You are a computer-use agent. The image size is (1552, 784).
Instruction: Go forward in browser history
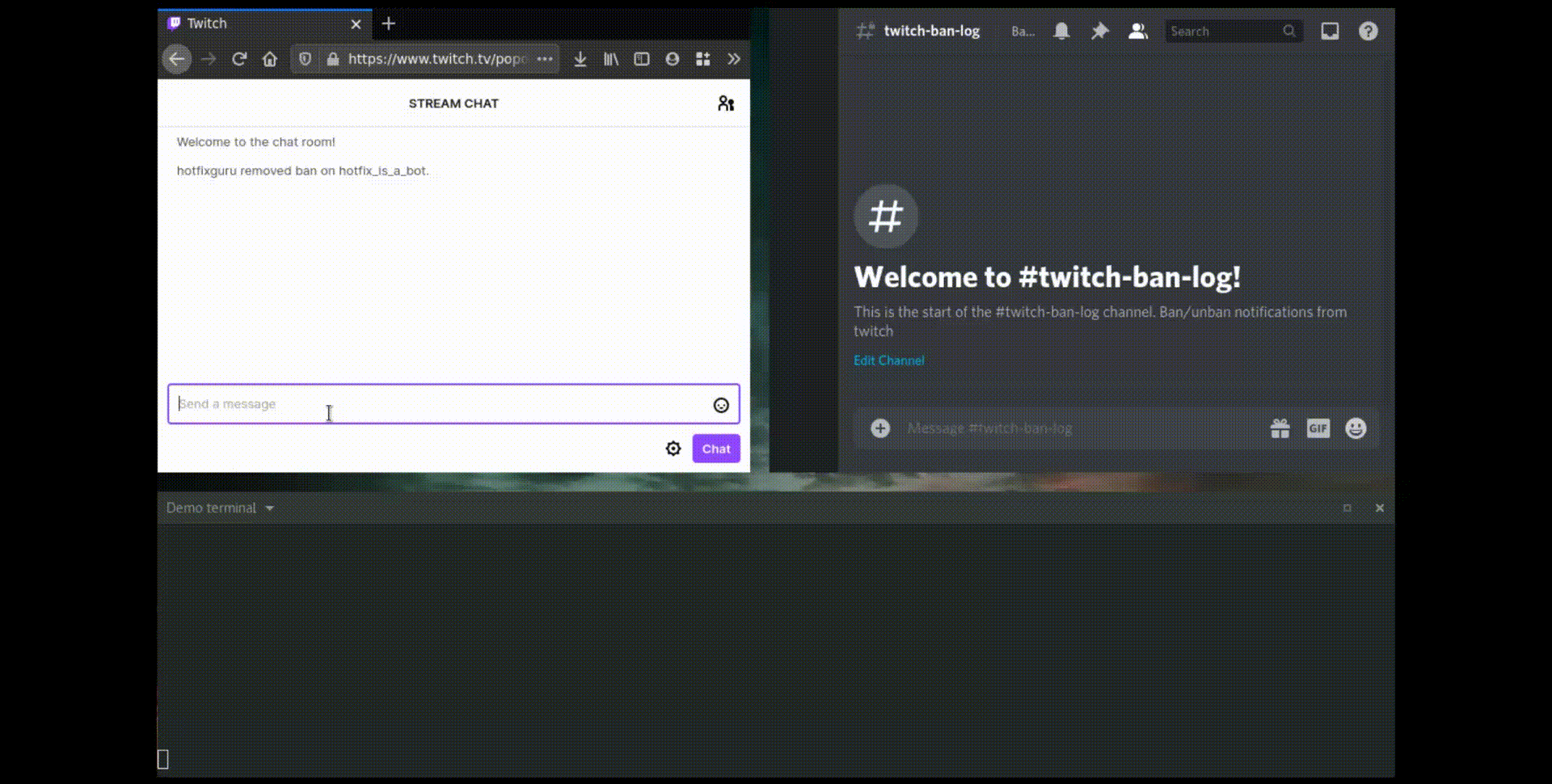[209, 59]
